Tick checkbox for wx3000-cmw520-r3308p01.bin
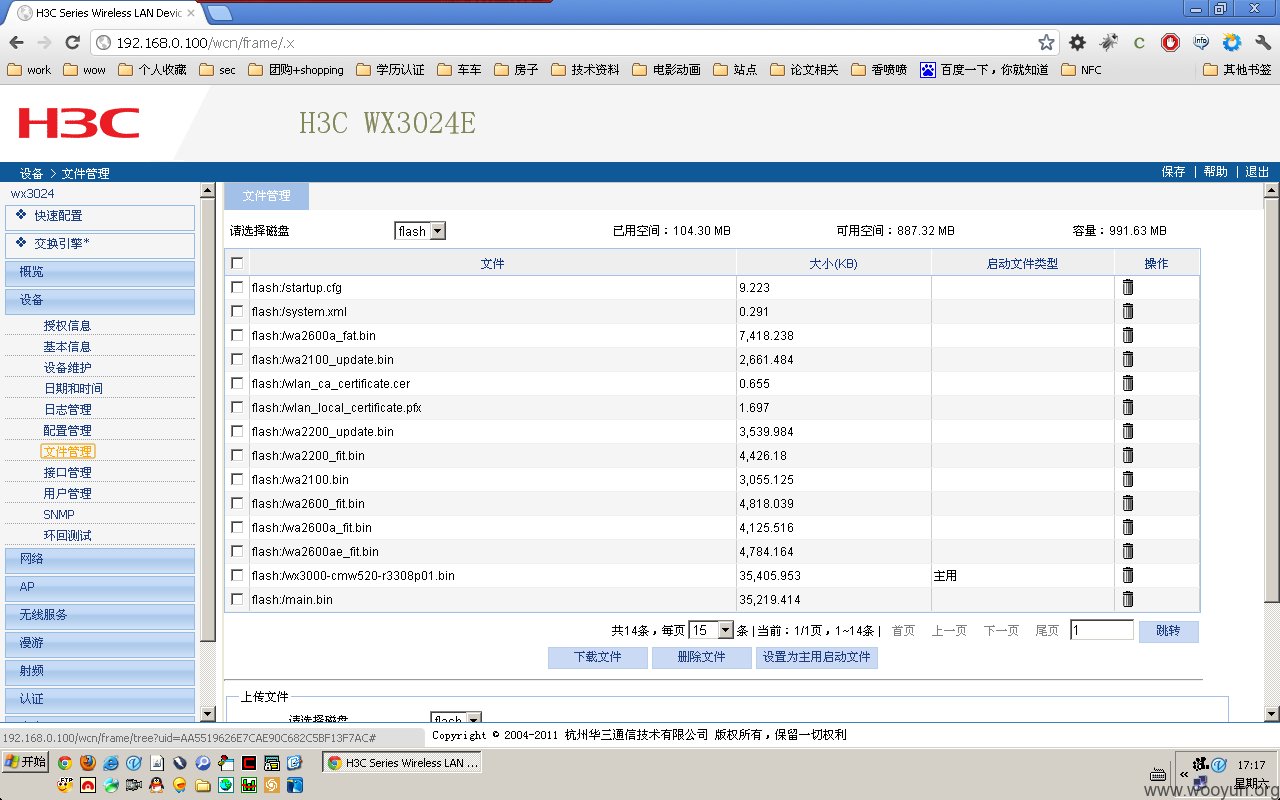 (237, 575)
